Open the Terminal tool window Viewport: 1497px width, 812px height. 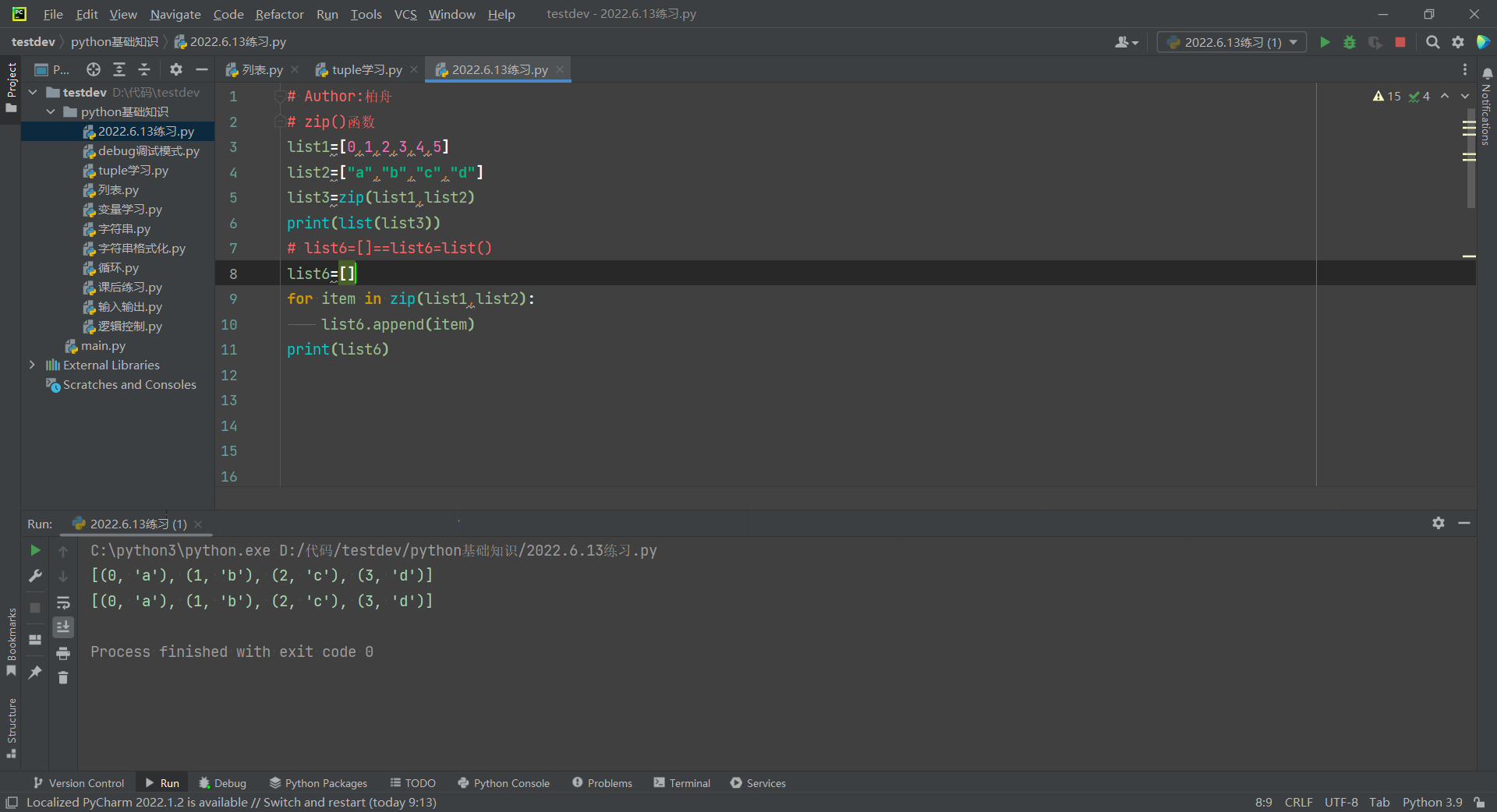click(x=682, y=783)
